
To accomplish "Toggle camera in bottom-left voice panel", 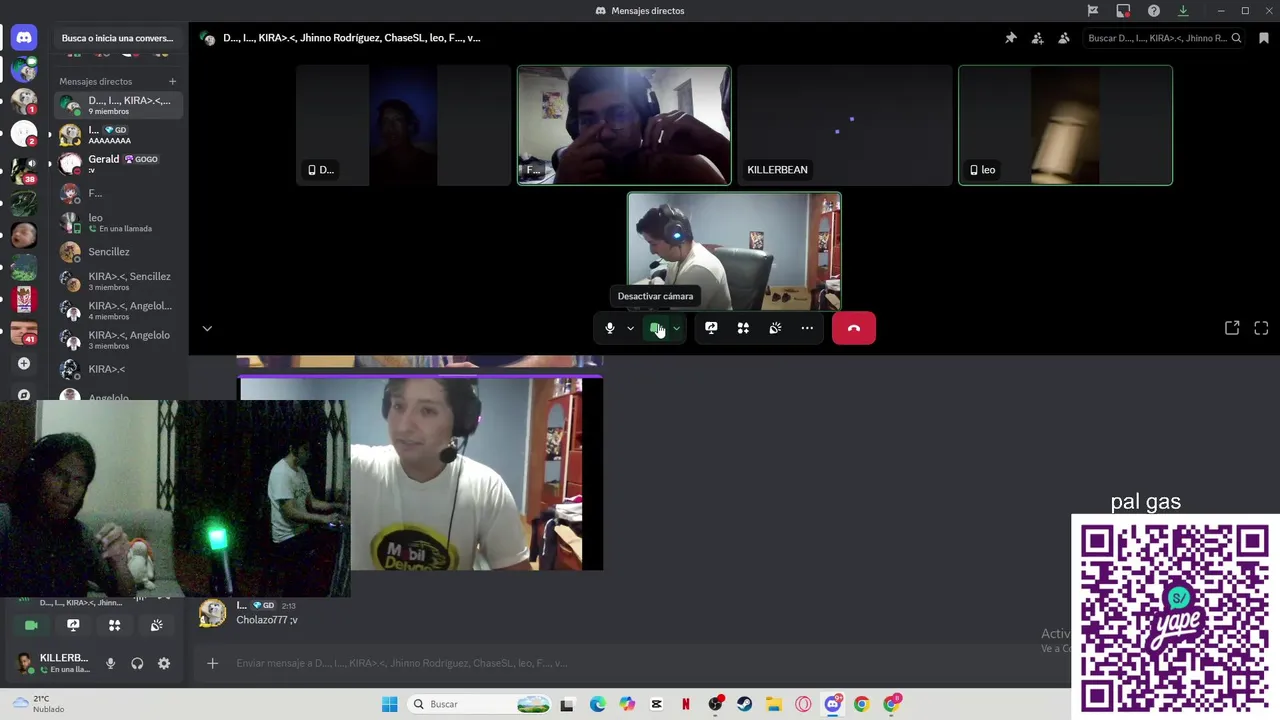I will (x=31, y=625).
